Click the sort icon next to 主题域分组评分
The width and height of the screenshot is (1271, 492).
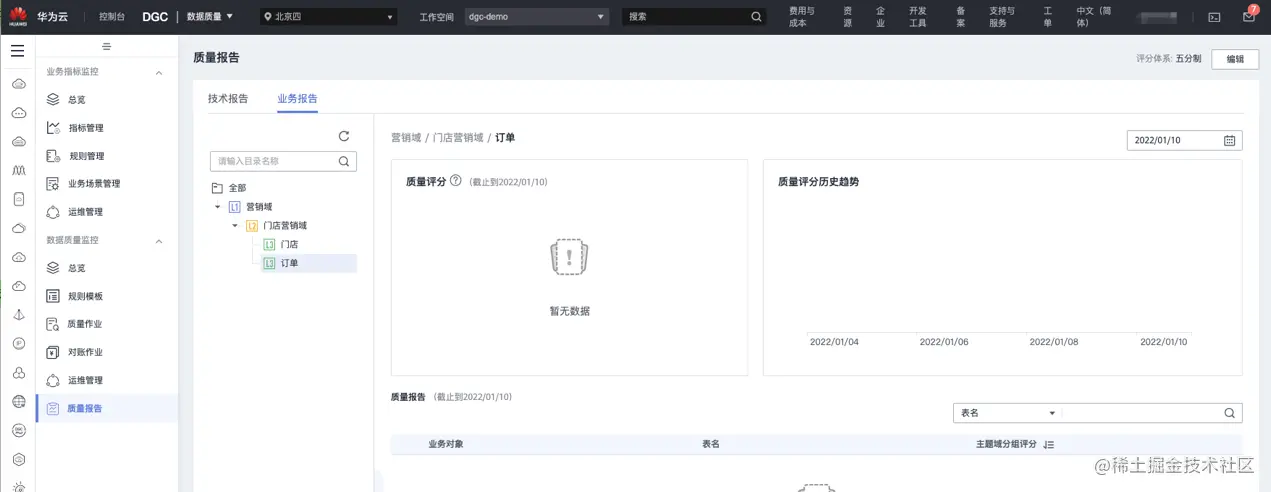1049,444
